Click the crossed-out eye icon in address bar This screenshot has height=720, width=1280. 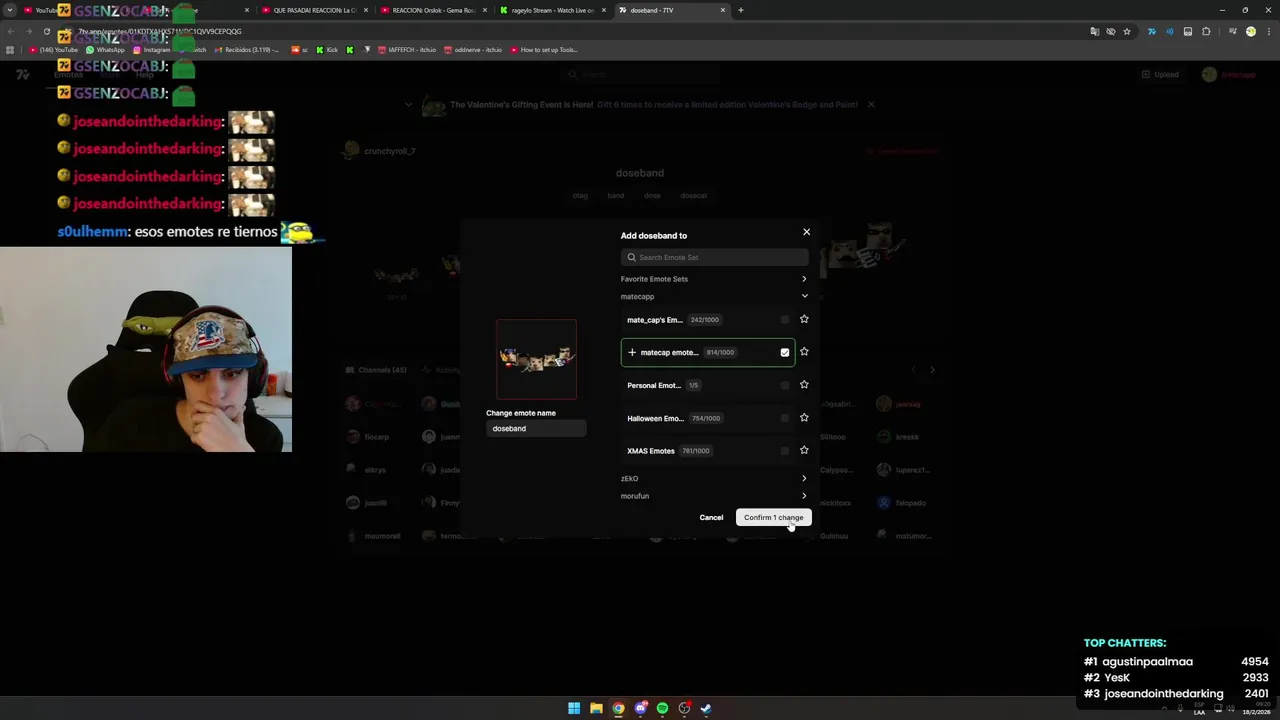(1111, 31)
